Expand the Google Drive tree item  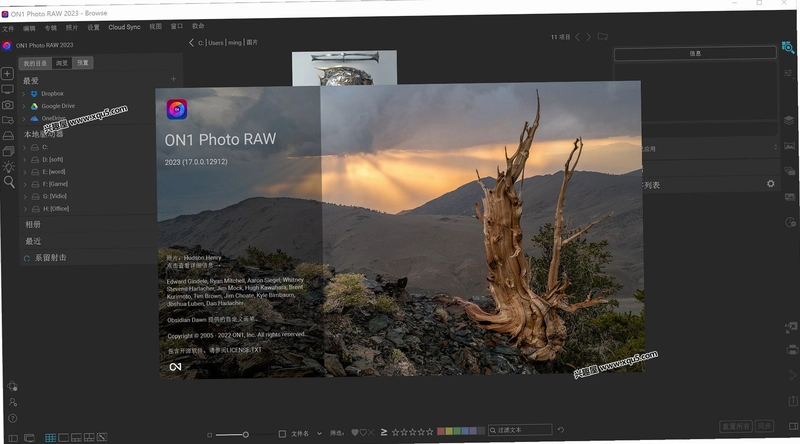tap(23, 106)
